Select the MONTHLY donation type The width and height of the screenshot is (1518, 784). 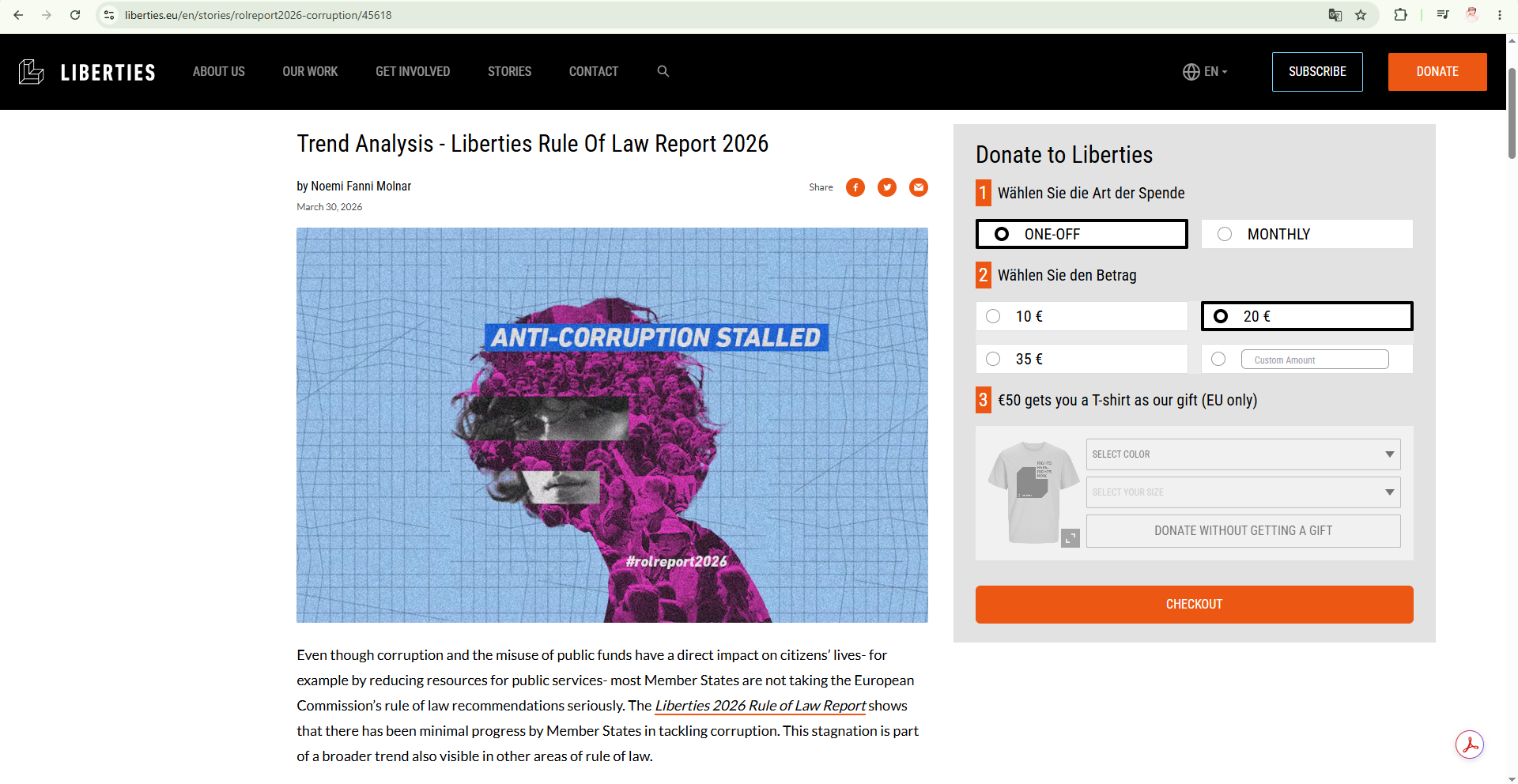1307,234
